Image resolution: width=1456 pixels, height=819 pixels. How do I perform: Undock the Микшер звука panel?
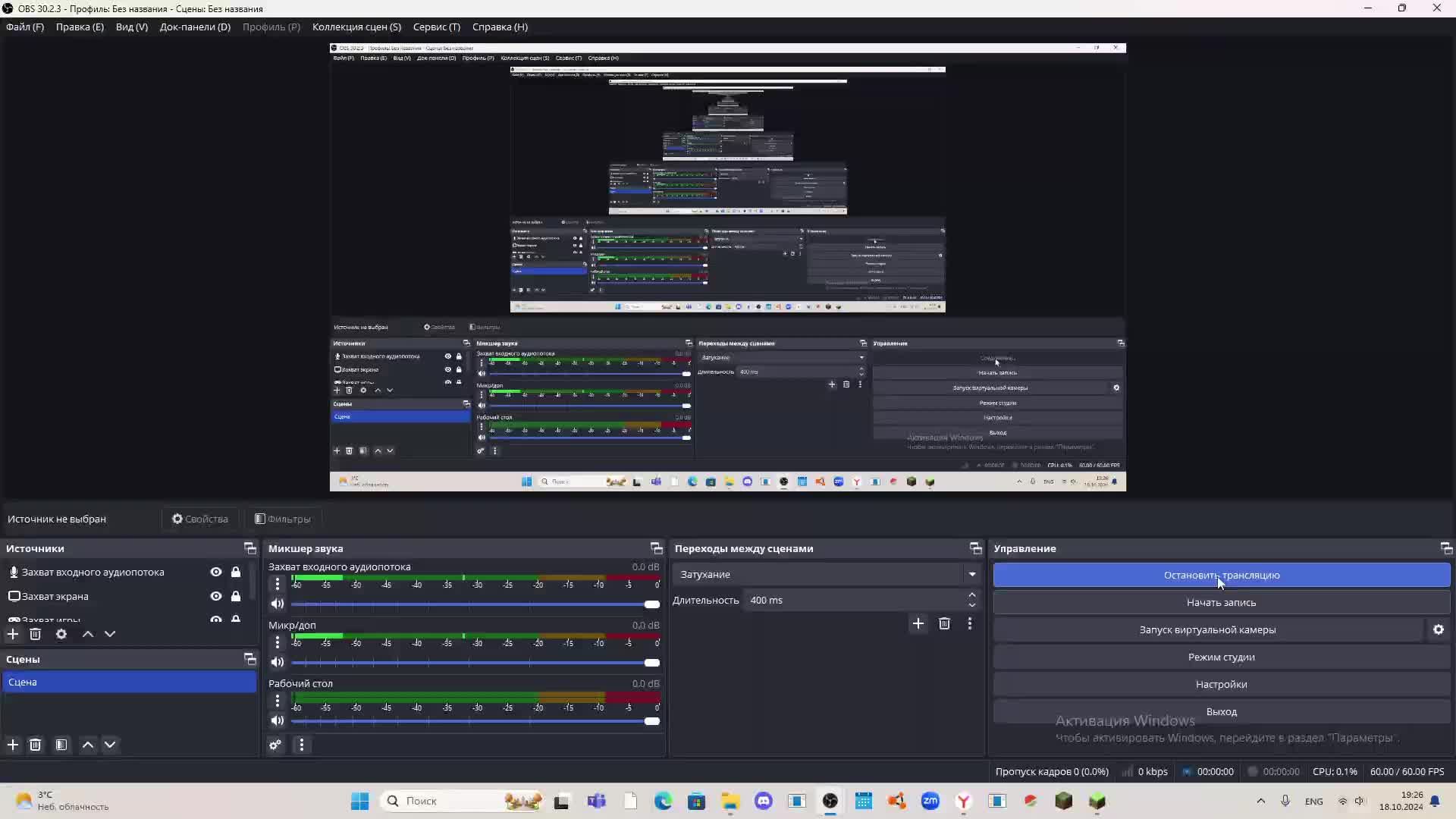pos(656,548)
